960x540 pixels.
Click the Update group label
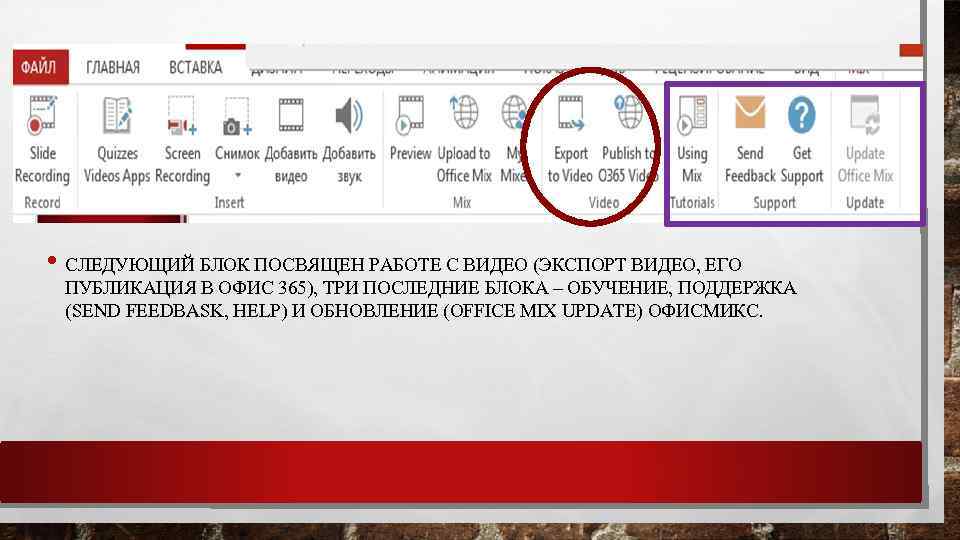pos(865,203)
